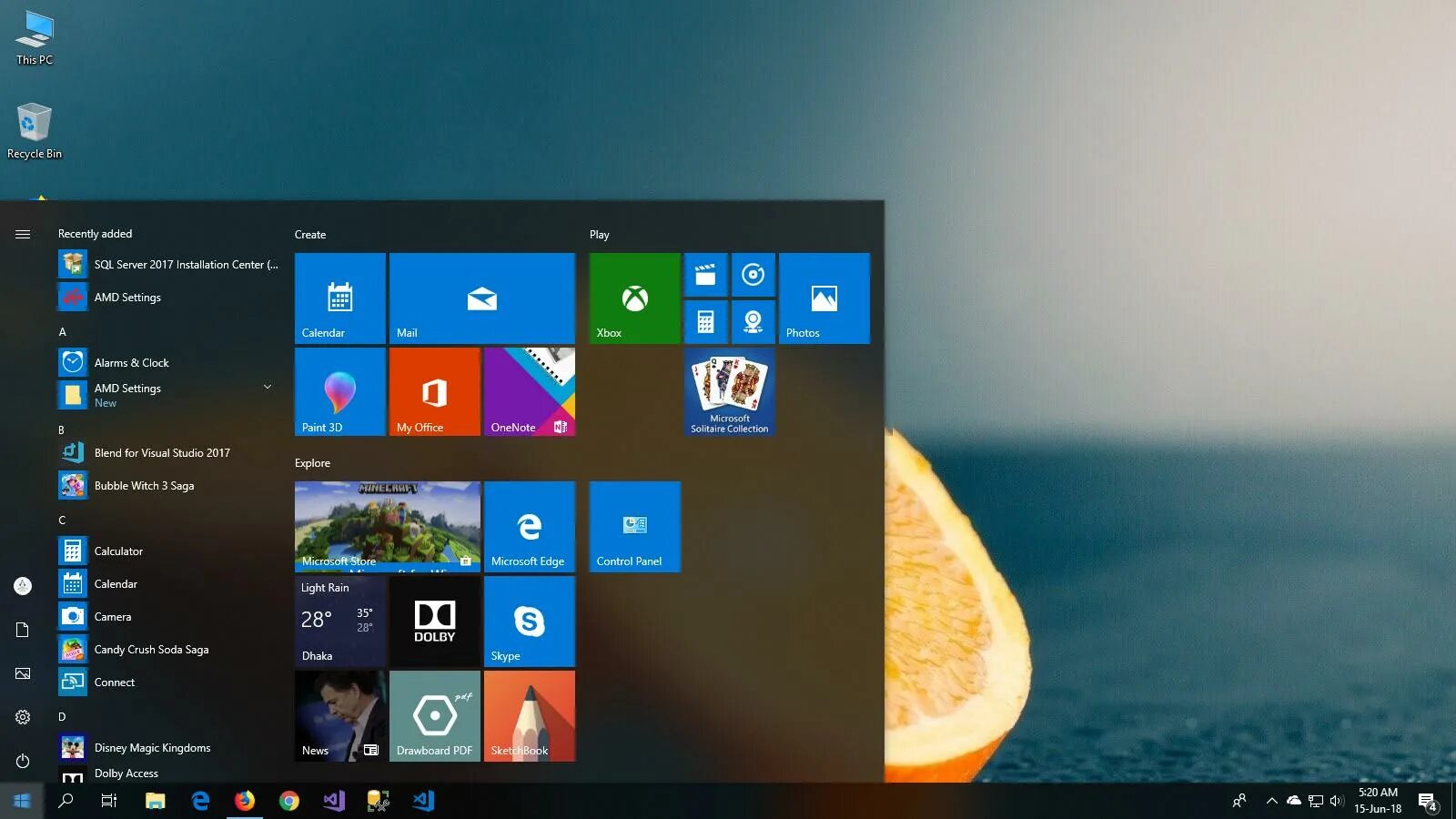The height and width of the screenshot is (819, 1456).
Task: Open Calculator from the app list
Action: coord(169,551)
